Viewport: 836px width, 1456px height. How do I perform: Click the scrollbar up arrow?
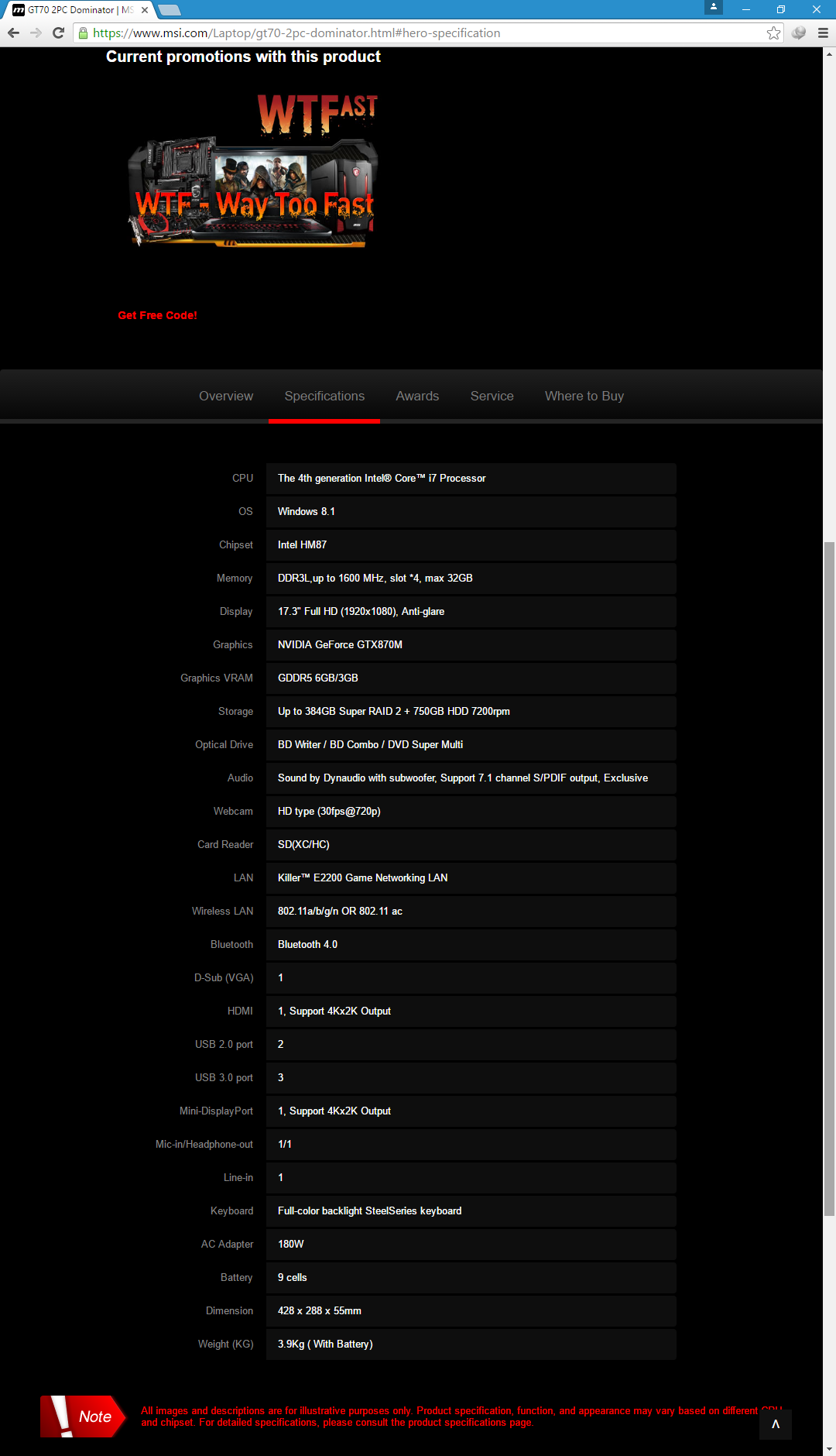pos(829,54)
